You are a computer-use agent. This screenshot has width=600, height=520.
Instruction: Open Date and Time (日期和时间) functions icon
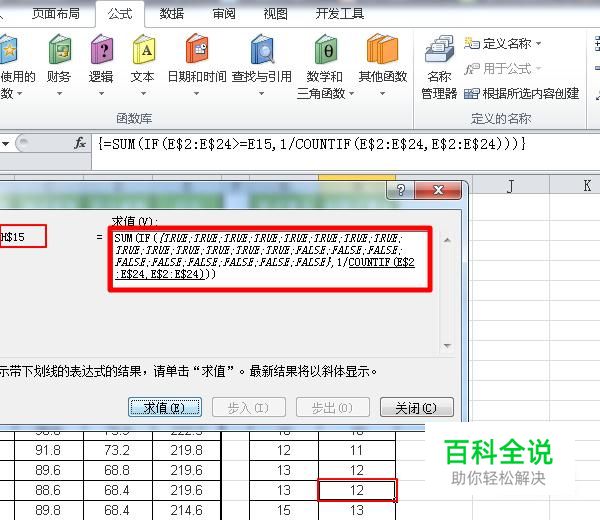click(197, 49)
